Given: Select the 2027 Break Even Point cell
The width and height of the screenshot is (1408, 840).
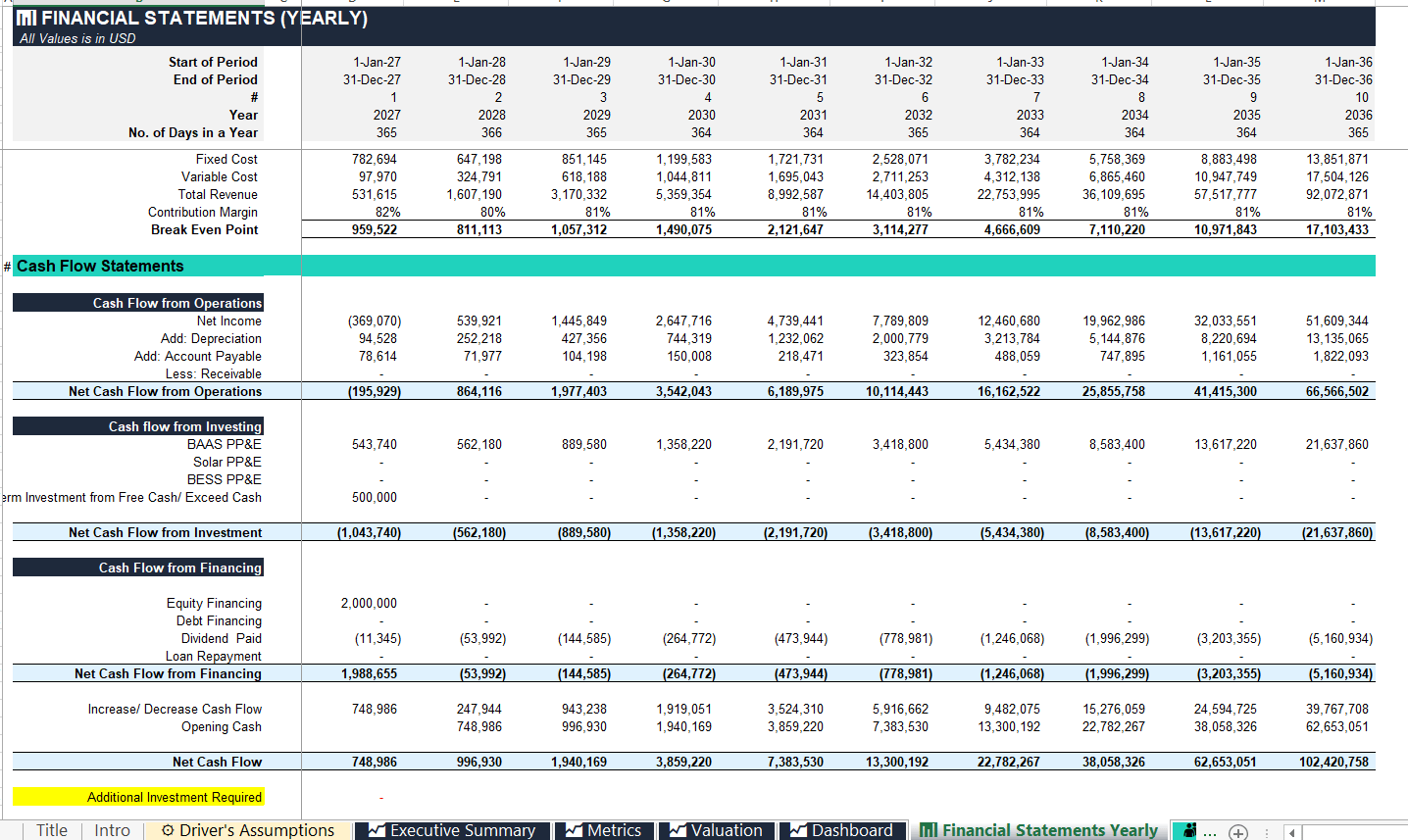Looking at the screenshot, I should click(x=375, y=229).
